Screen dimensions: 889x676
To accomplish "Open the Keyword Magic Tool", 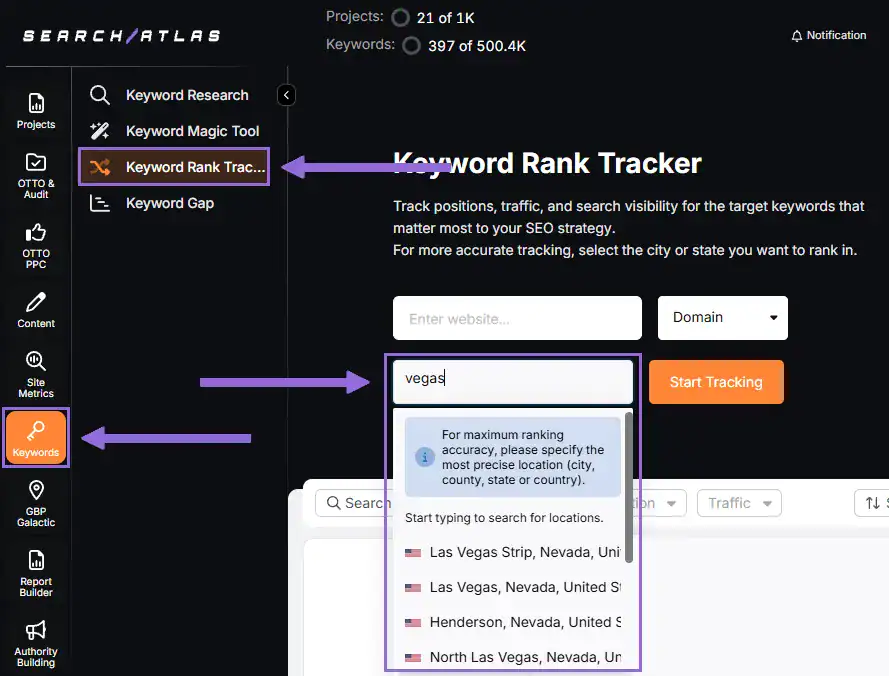I will 191,130.
